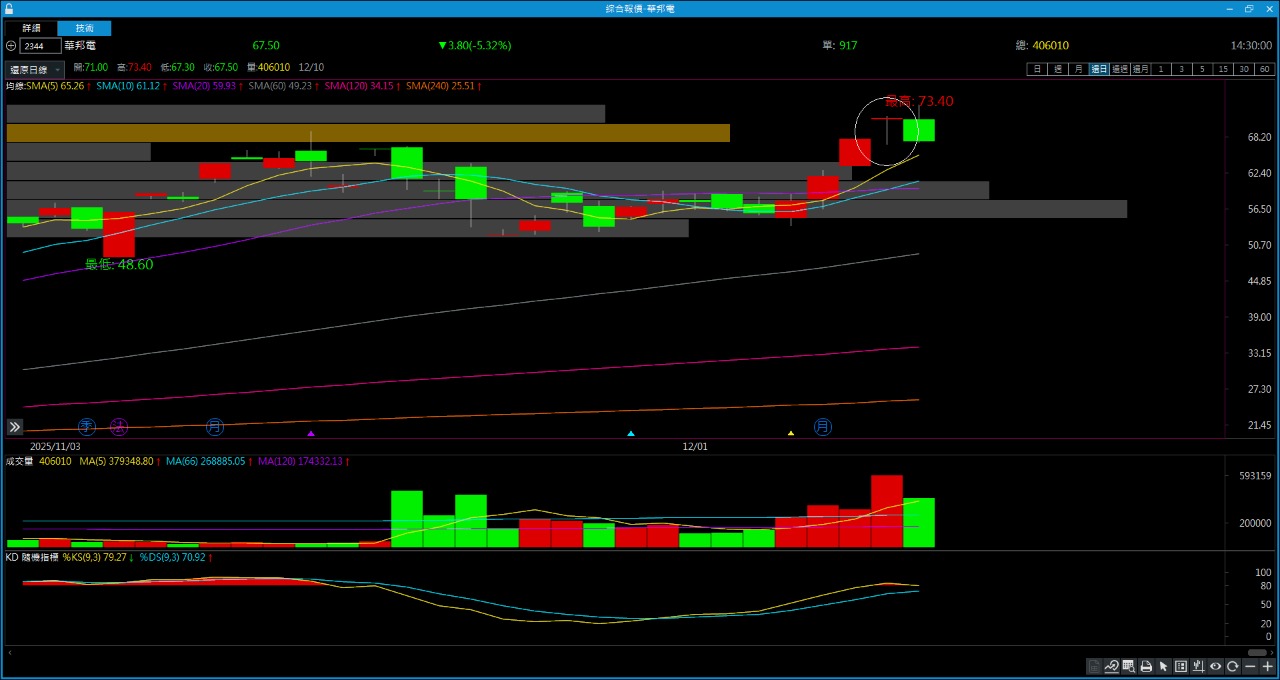Toggle the crosshair cursor tool
The height and width of the screenshot is (680, 1280).
[1198, 667]
